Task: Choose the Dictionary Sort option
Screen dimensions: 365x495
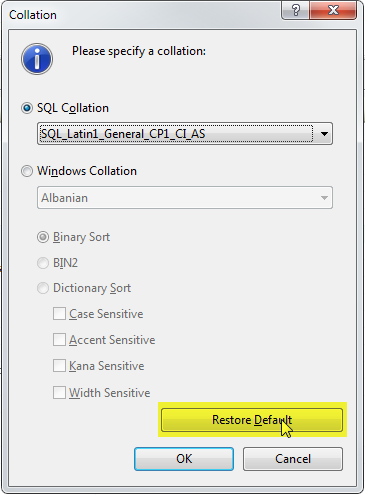Action: [x=43, y=288]
